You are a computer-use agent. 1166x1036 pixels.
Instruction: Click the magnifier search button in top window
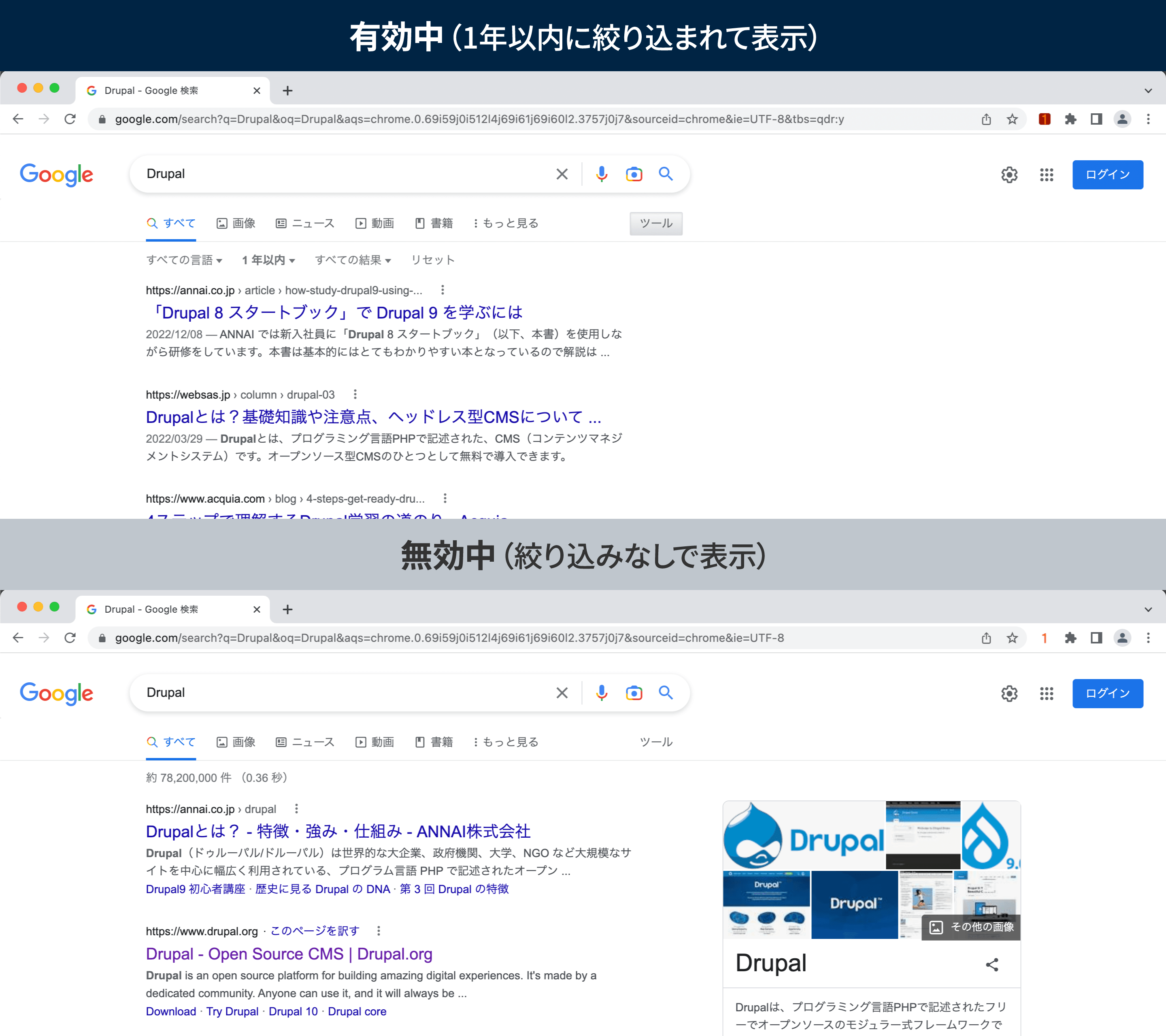666,174
